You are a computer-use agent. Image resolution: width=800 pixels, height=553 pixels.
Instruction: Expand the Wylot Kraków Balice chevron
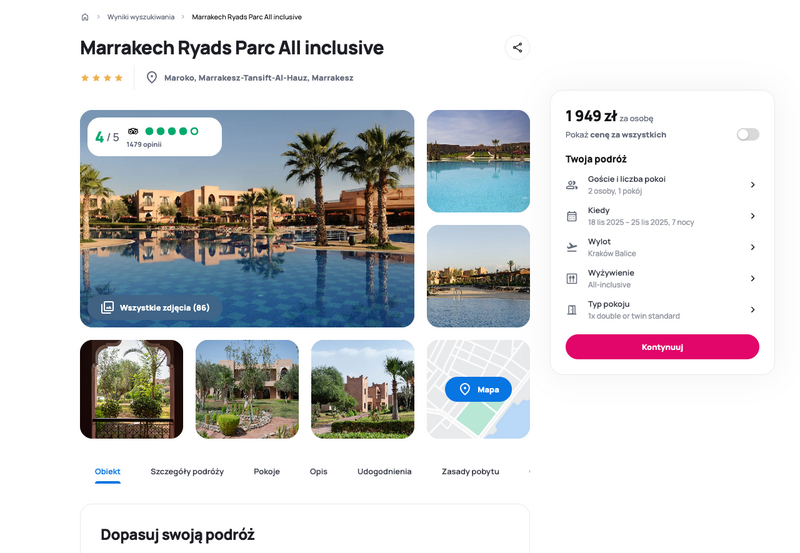[753, 247]
